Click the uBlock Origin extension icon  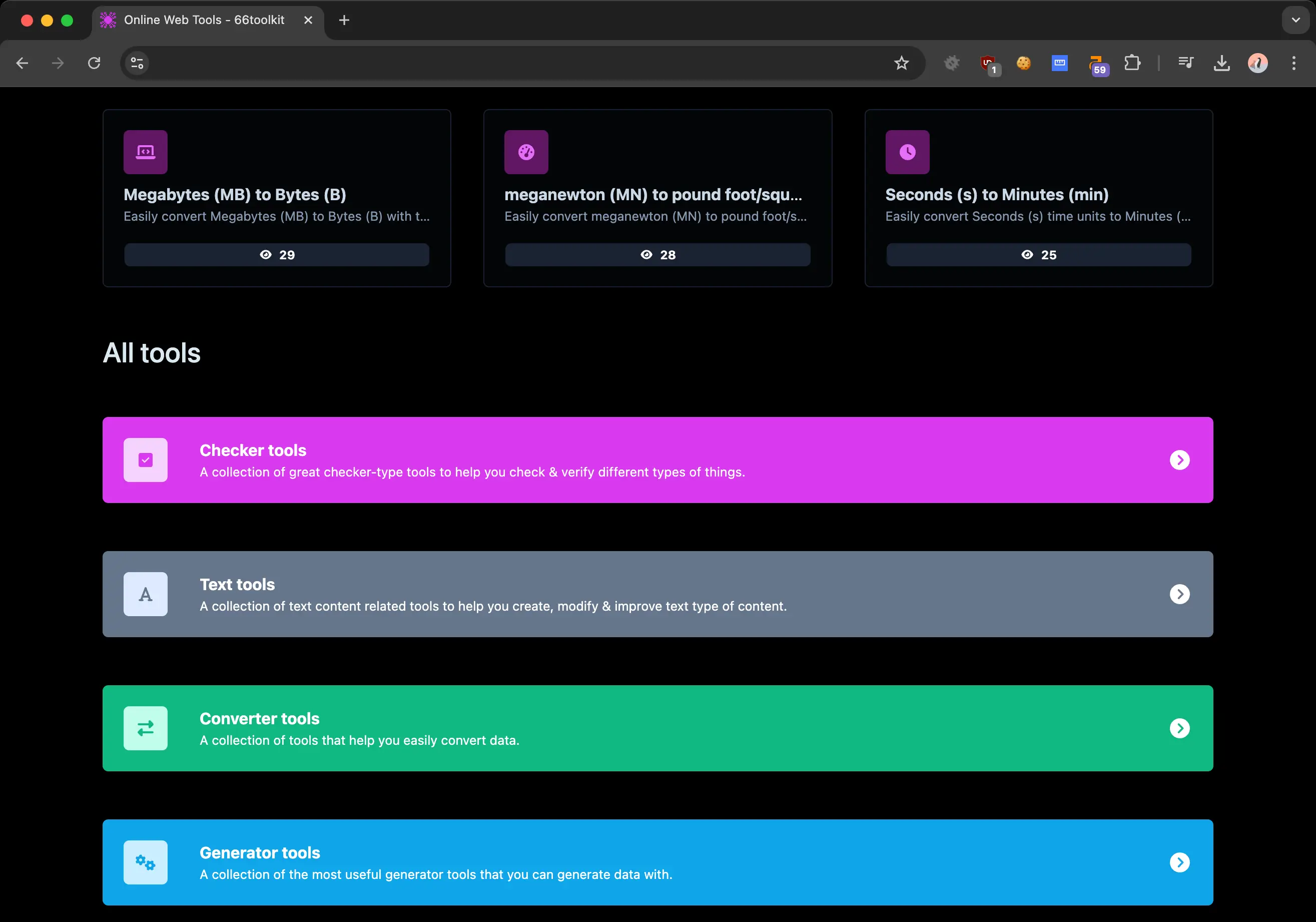989,63
